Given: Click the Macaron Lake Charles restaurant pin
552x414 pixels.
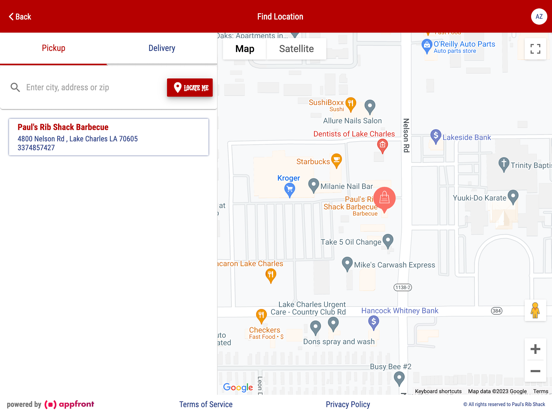Looking at the screenshot, I should coord(270,276).
